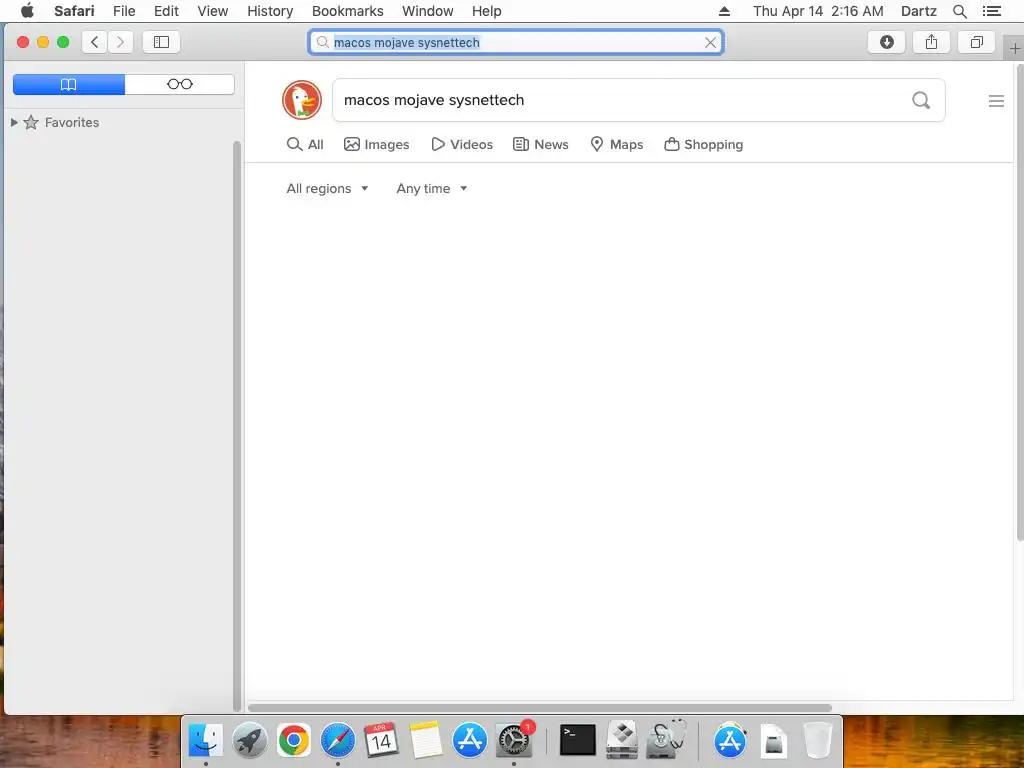Click the horizontal page scrollbar
This screenshot has height=768, width=1024.
[539, 708]
